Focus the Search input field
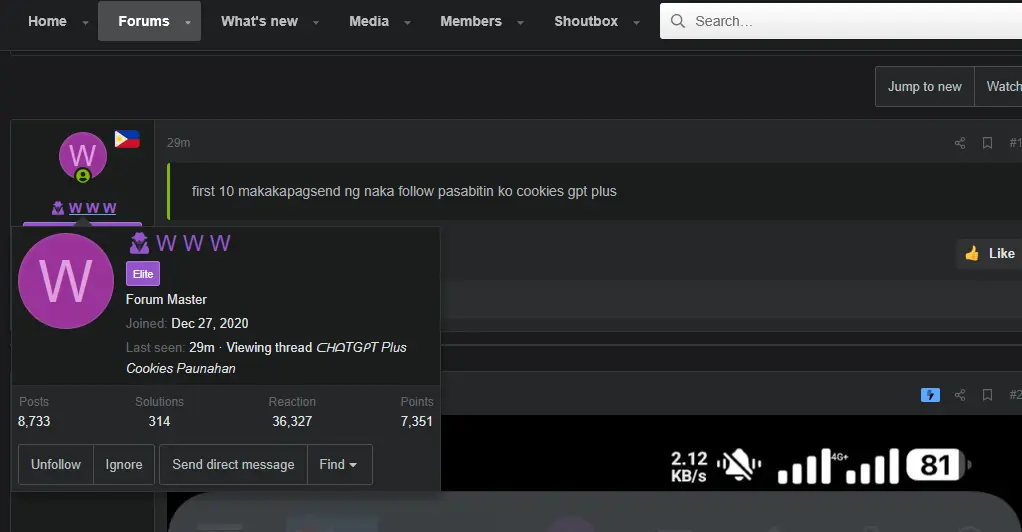Screen dimensions: 1022x532 (841, 21)
